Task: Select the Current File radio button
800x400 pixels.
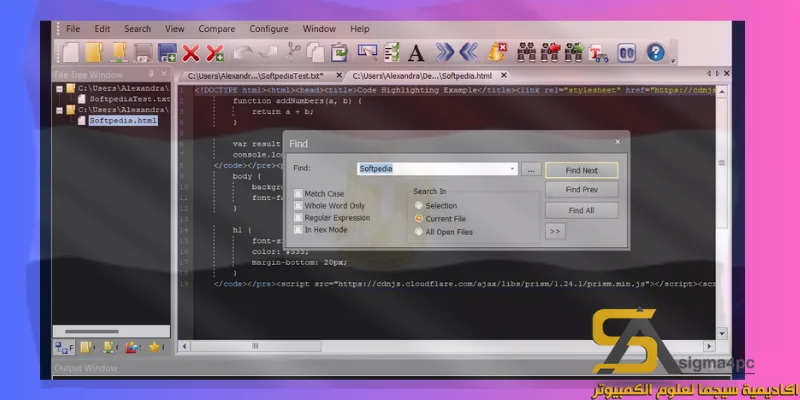Action: (419, 218)
